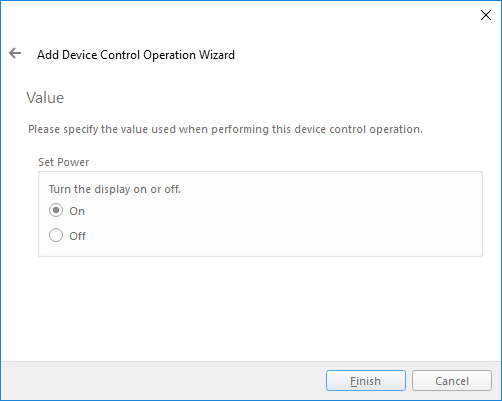502x401 pixels.
Task: Click the 'Please specify the value' instruction text
Action: 225,129
